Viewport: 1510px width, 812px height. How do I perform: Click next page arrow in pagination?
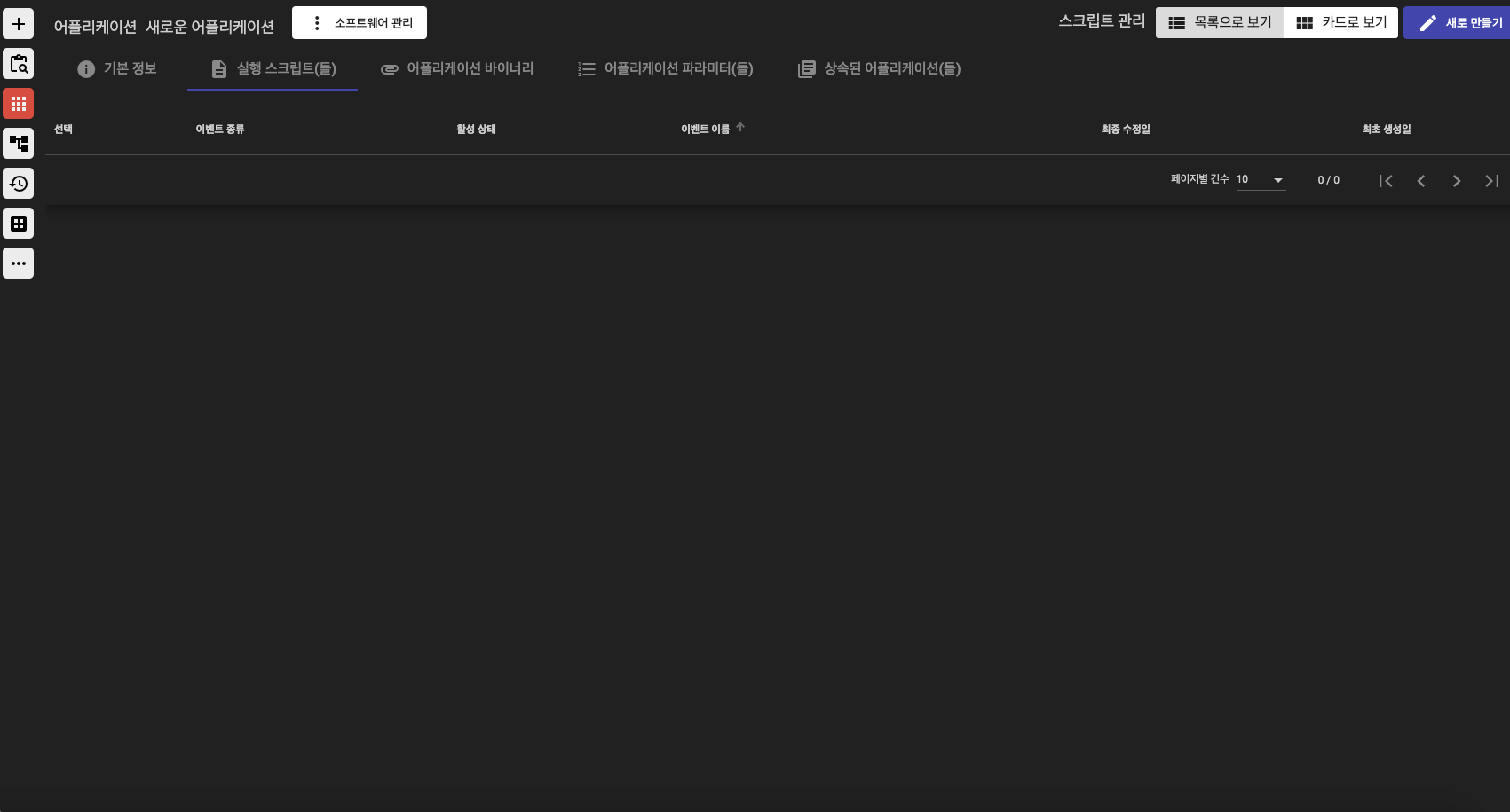pos(1456,180)
